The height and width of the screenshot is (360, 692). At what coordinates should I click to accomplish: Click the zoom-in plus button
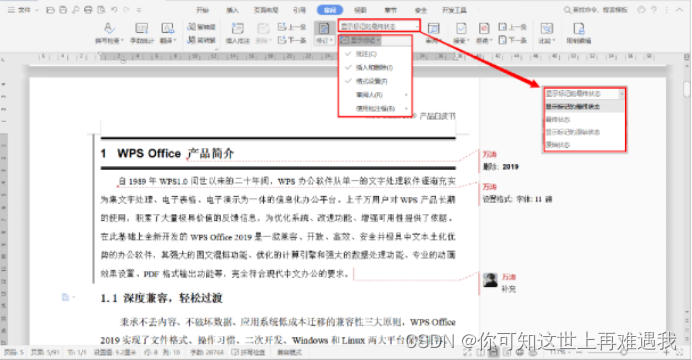point(667,352)
